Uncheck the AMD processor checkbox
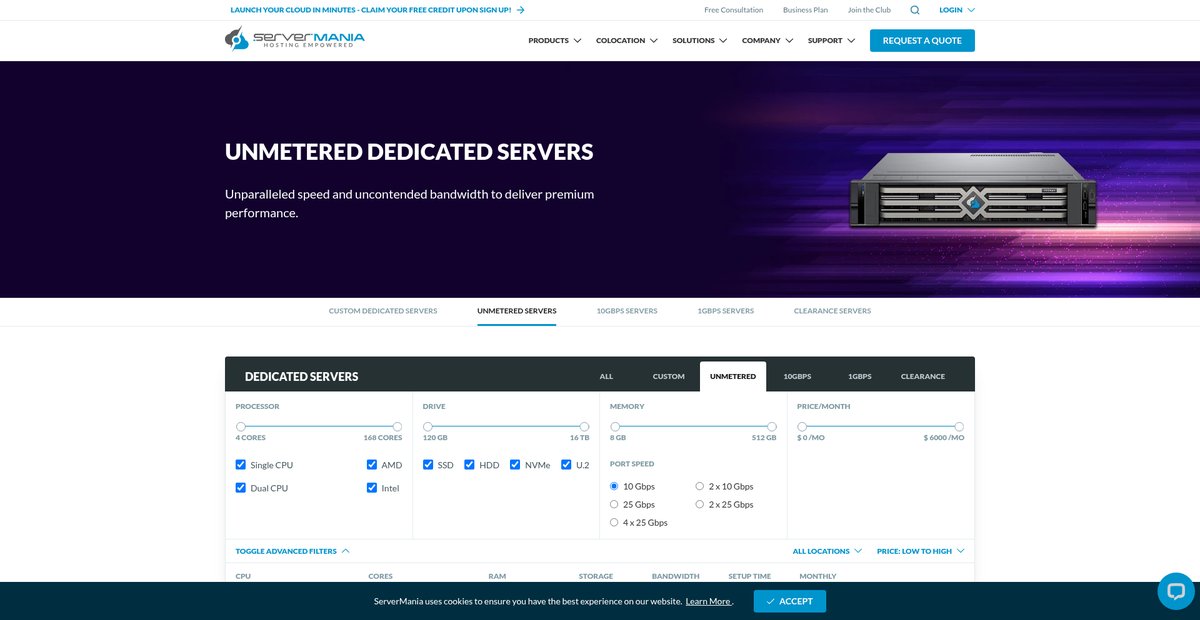 point(372,465)
